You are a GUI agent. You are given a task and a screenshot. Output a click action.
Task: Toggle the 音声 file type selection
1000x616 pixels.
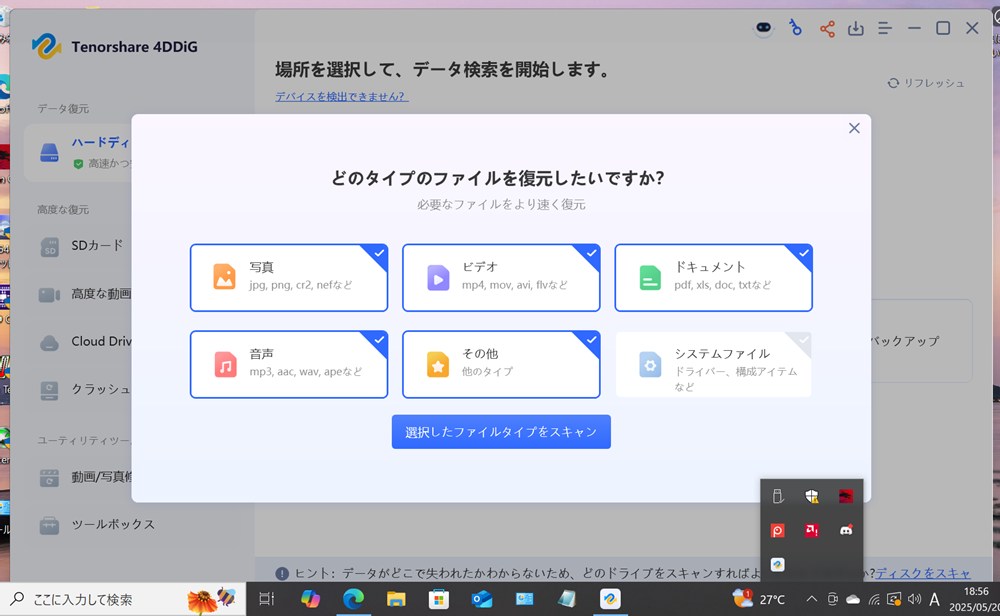tap(288, 364)
